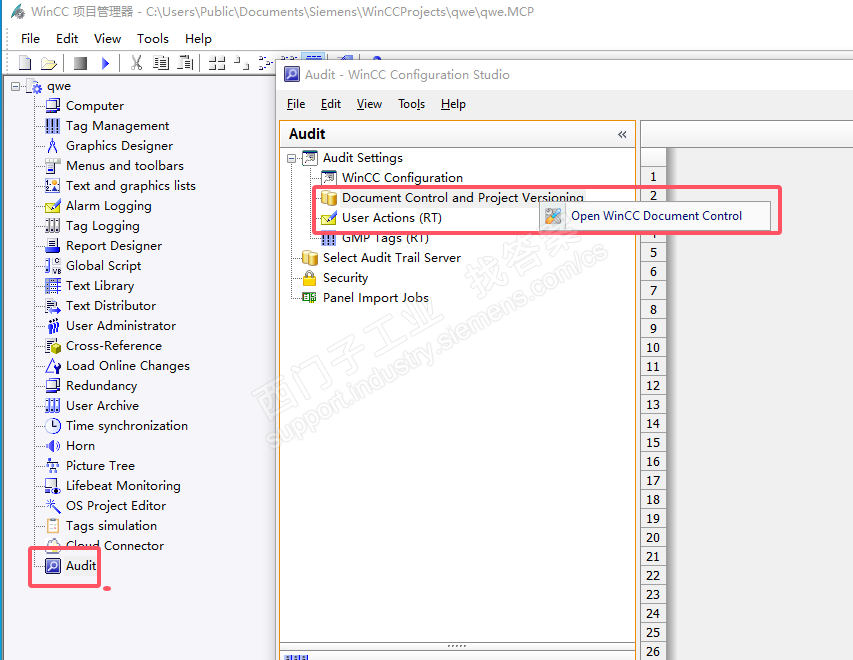The width and height of the screenshot is (853, 660).
Task: Select Picture Tree entry
Action: click(x=100, y=466)
